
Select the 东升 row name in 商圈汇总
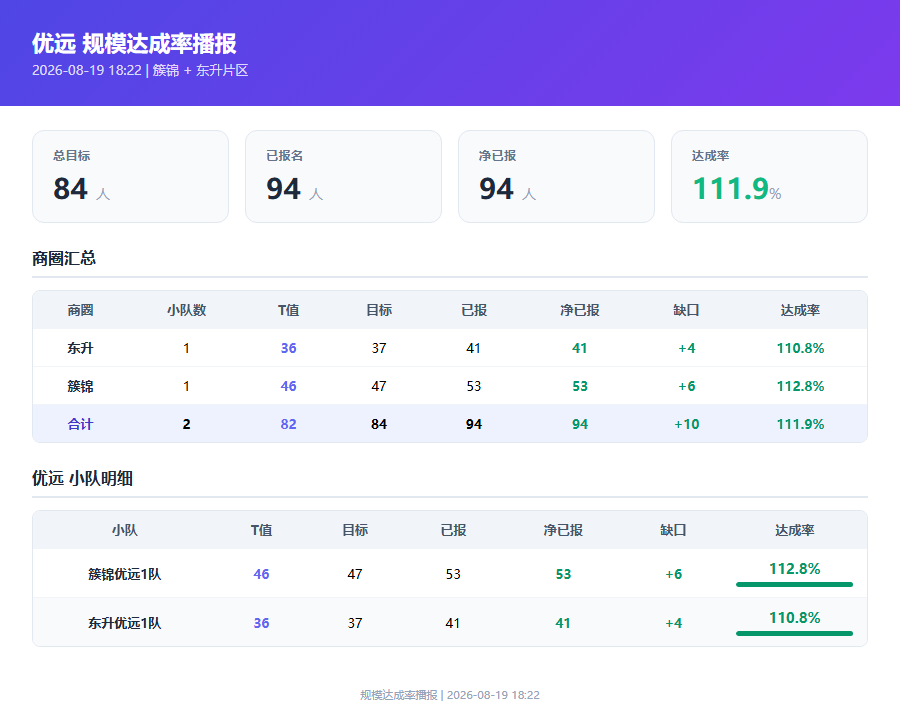[80, 348]
